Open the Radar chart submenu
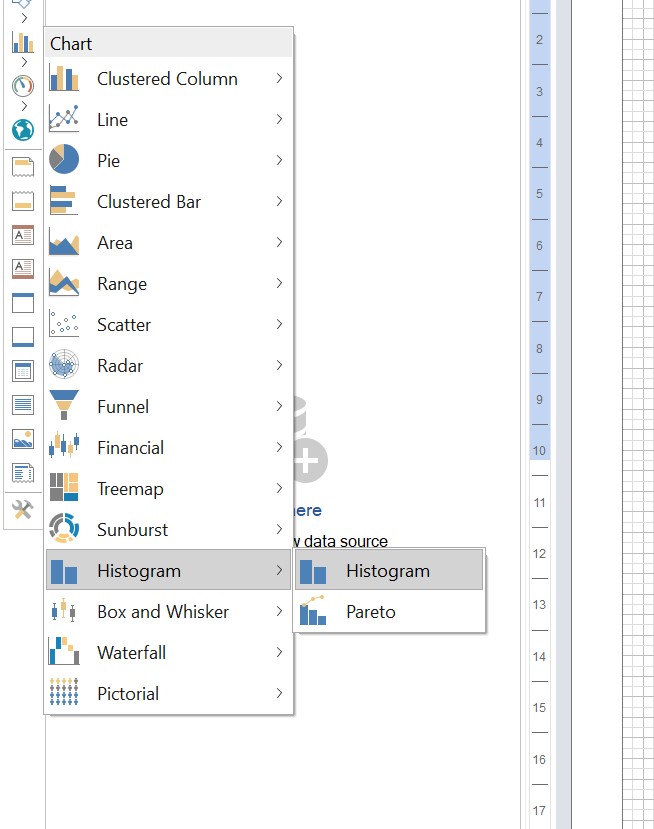This screenshot has height=829, width=654. click(x=169, y=365)
